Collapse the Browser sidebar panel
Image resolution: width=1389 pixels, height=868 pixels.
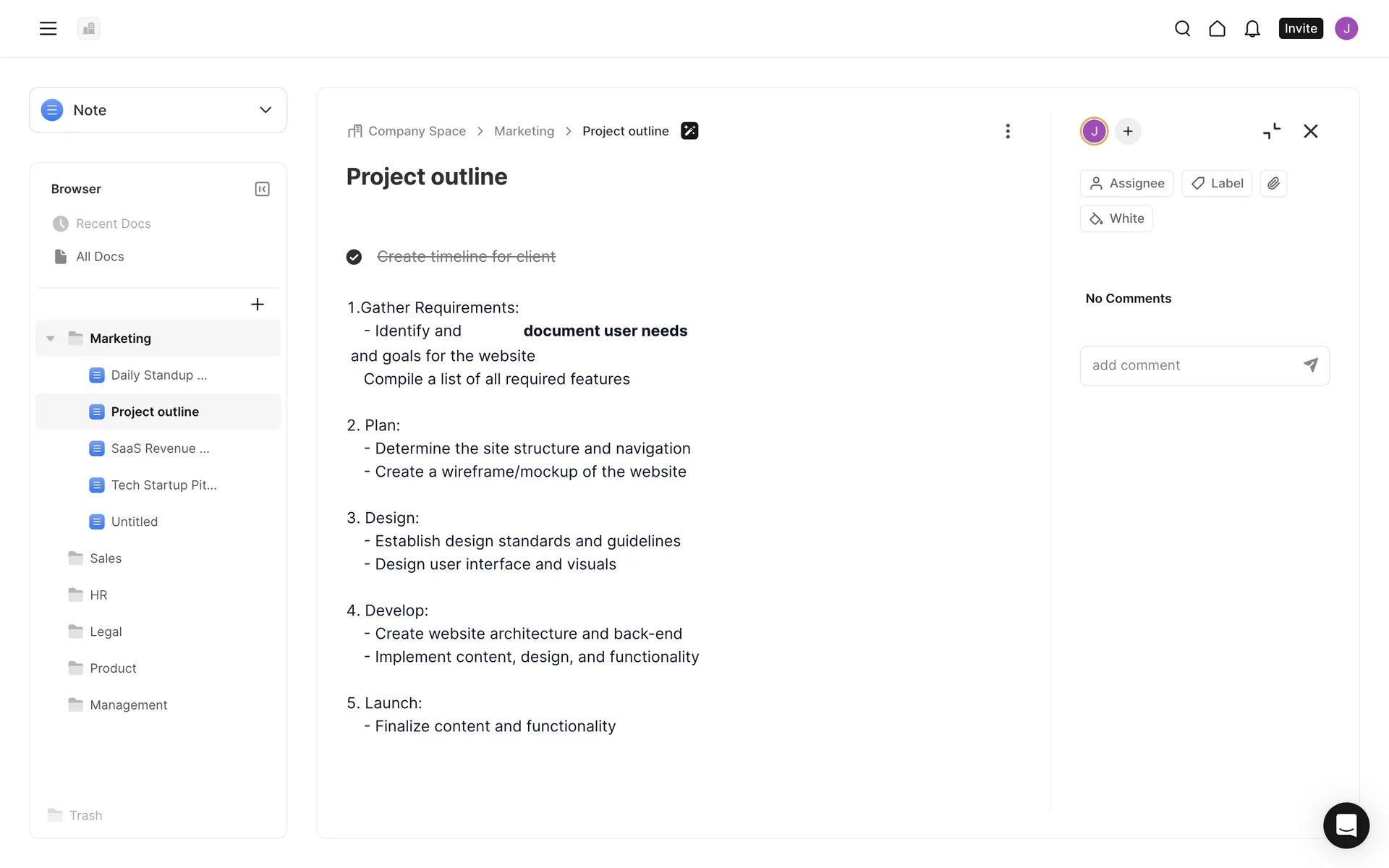coord(262,189)
